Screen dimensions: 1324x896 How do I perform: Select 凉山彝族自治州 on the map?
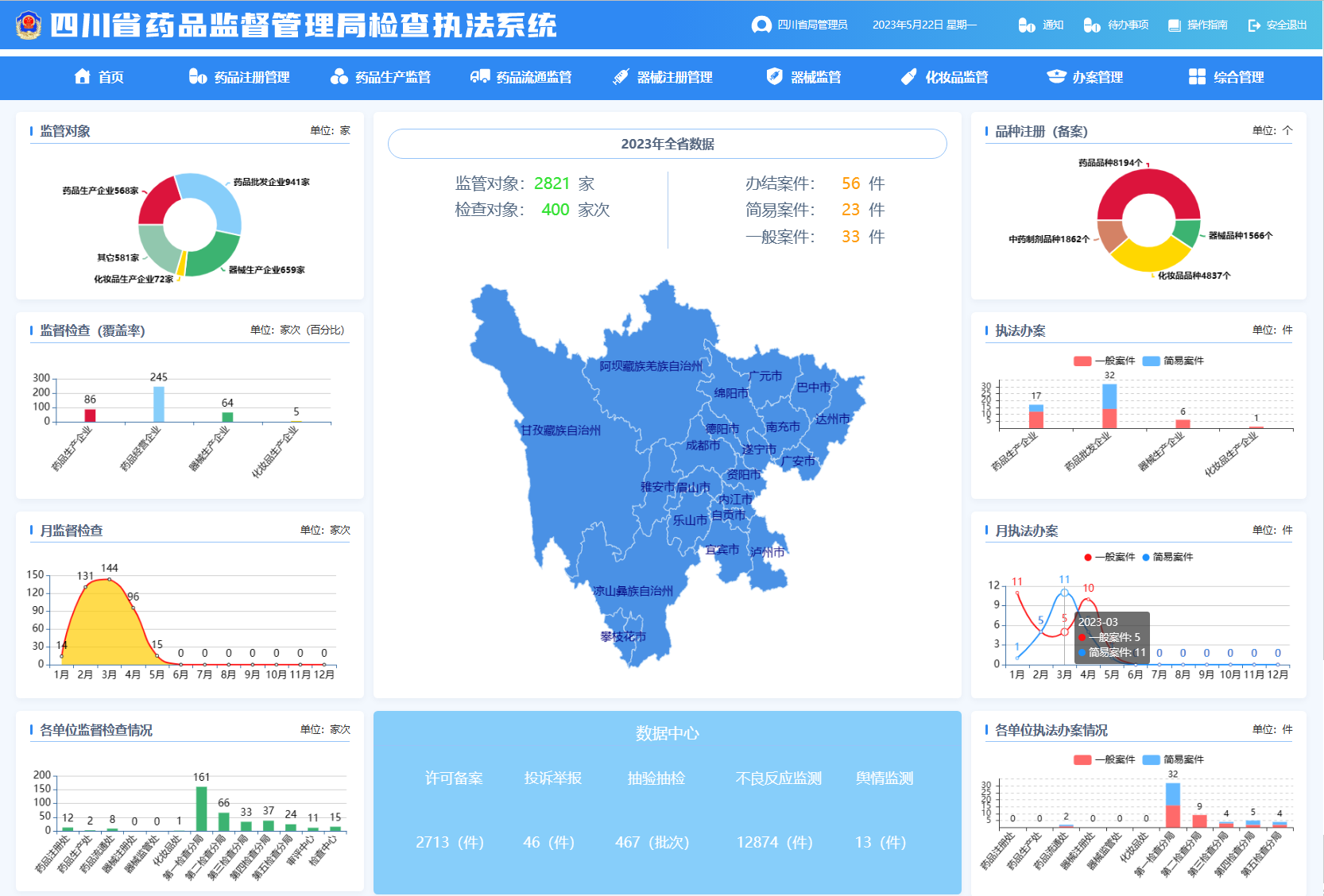pyautogui.click(x=633, y=591)
